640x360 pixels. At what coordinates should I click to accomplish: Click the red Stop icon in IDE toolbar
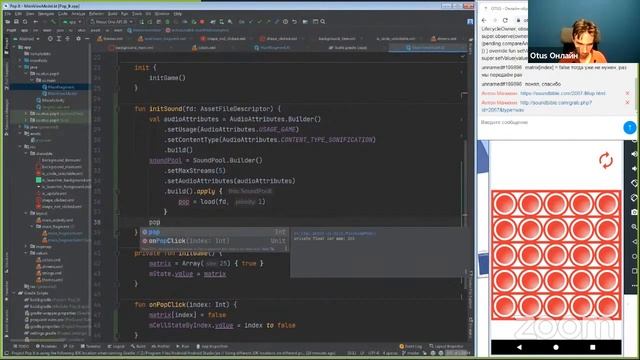point(202,22)
